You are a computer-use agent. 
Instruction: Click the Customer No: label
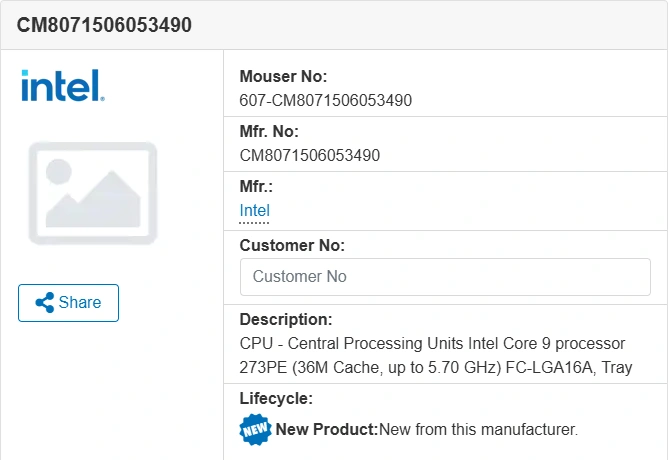pyautogui.click(x=292, y=245)
